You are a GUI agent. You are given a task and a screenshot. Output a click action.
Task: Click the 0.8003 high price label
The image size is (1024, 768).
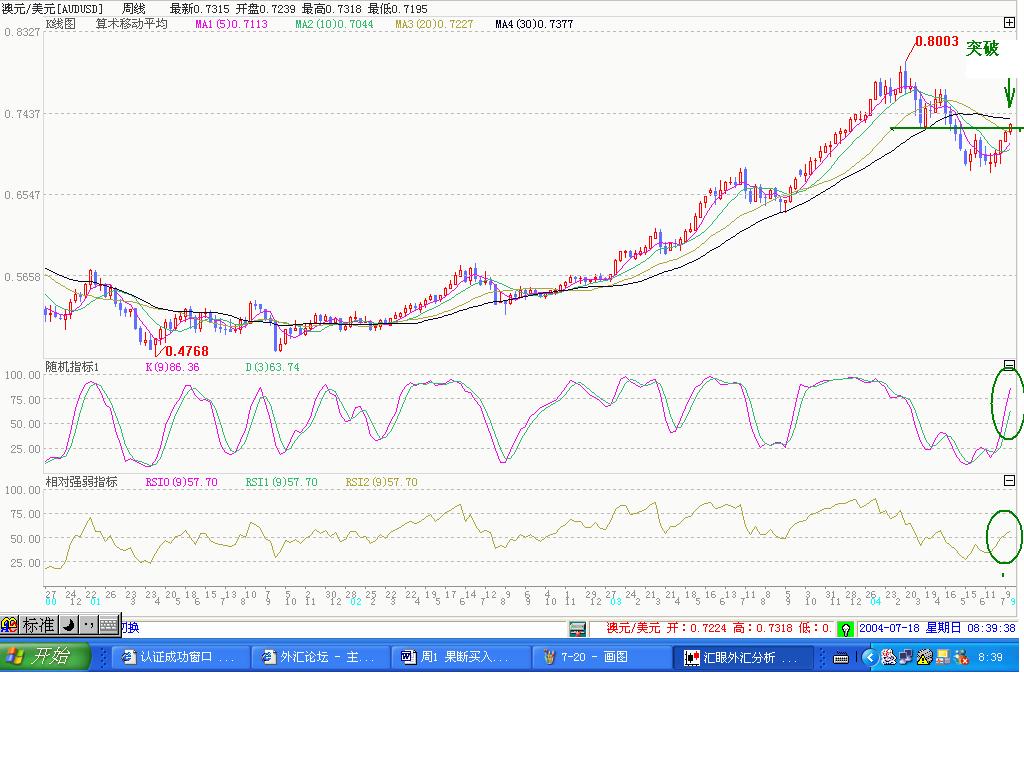click(937, 41)
